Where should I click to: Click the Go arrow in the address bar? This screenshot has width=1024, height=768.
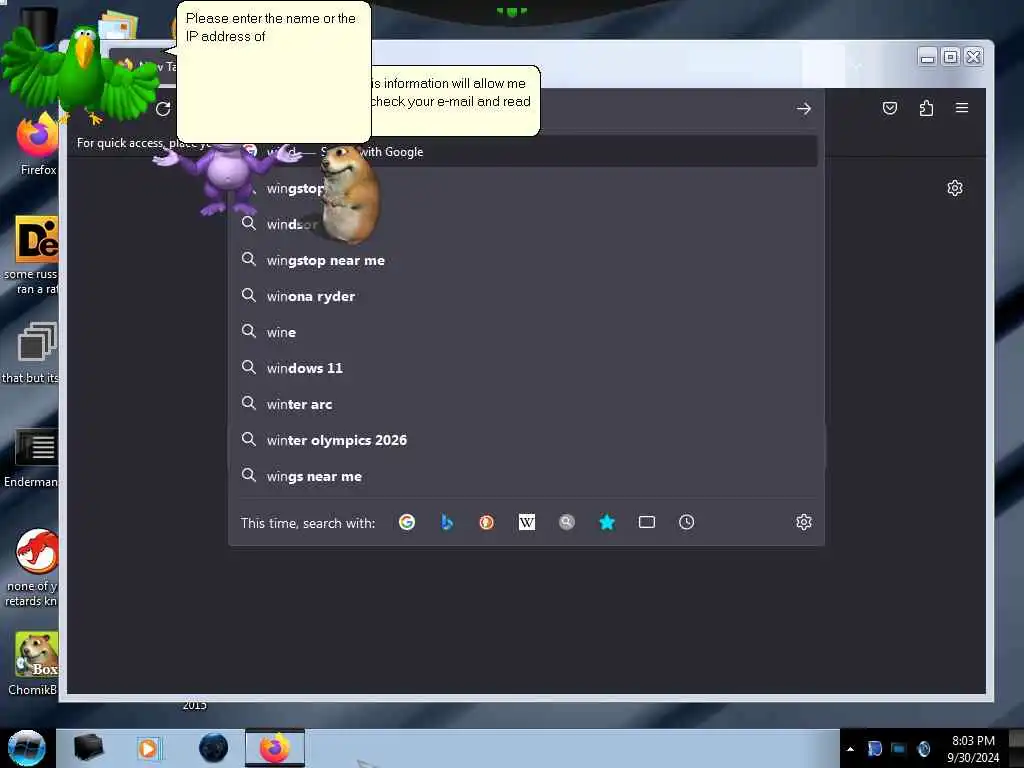click(x=804, y=109)
